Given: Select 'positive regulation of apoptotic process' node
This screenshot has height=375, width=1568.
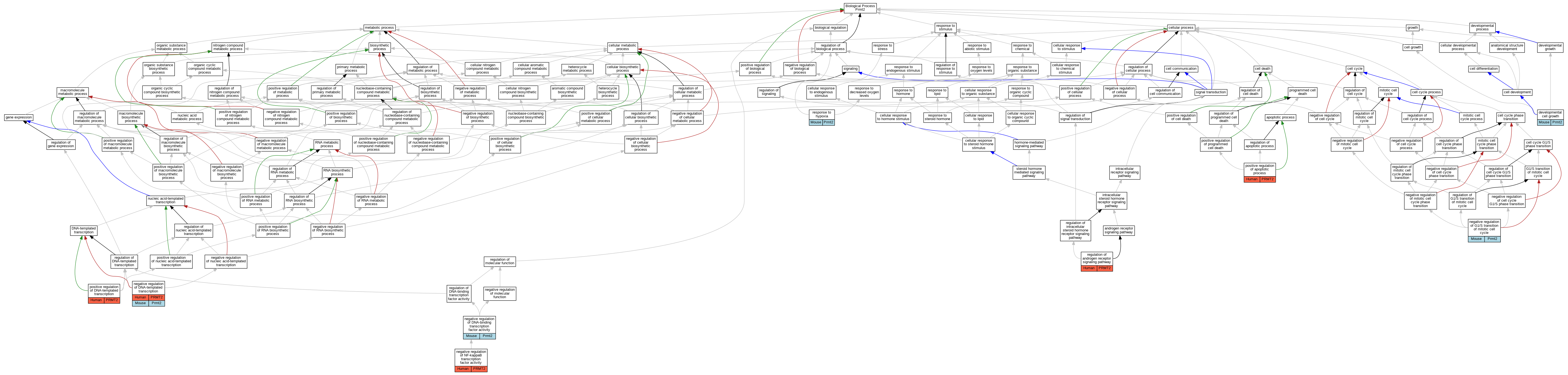Looking at the screenshot, I should pyautogui.click(x=1259, y=169).
